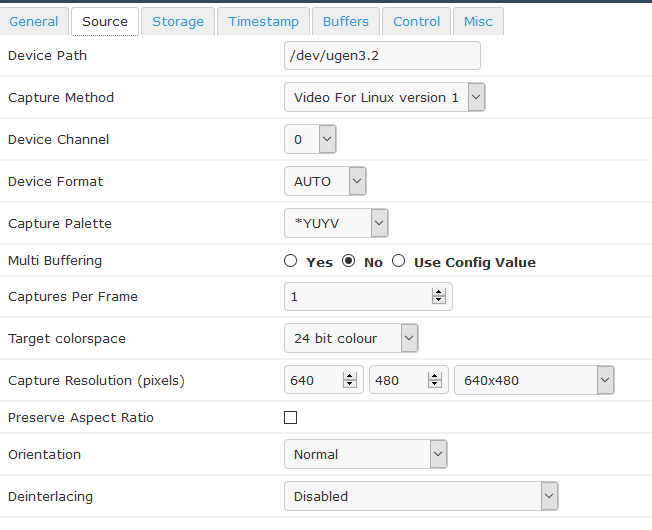The width and height of the screenshot is (652, 530).
Task: Increase capture width with up arrow
Action: click(x=350, y=376)
